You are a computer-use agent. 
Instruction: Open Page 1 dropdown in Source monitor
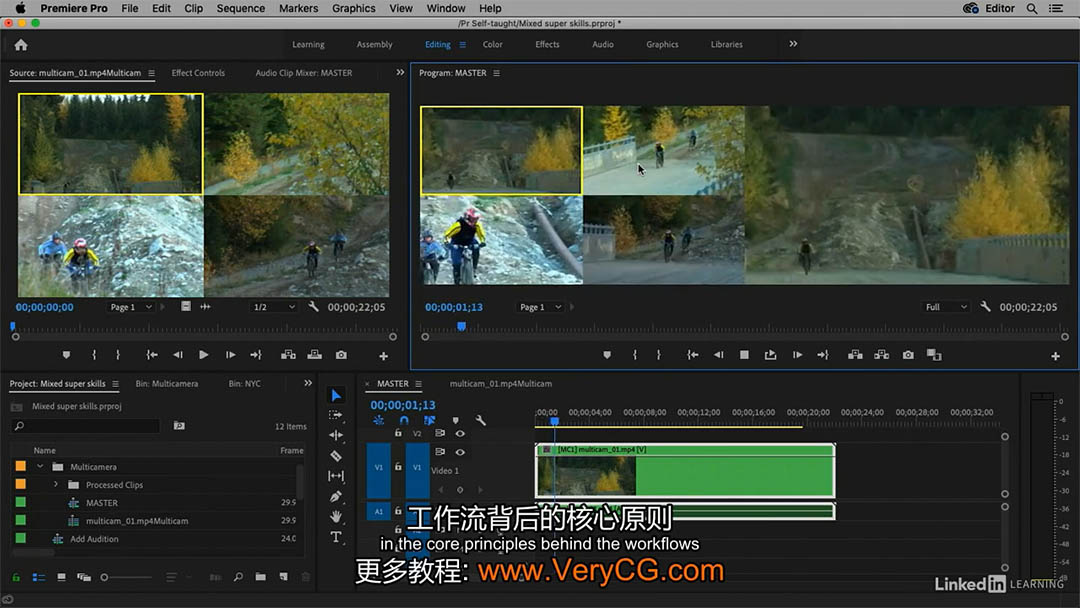[131, 307]
